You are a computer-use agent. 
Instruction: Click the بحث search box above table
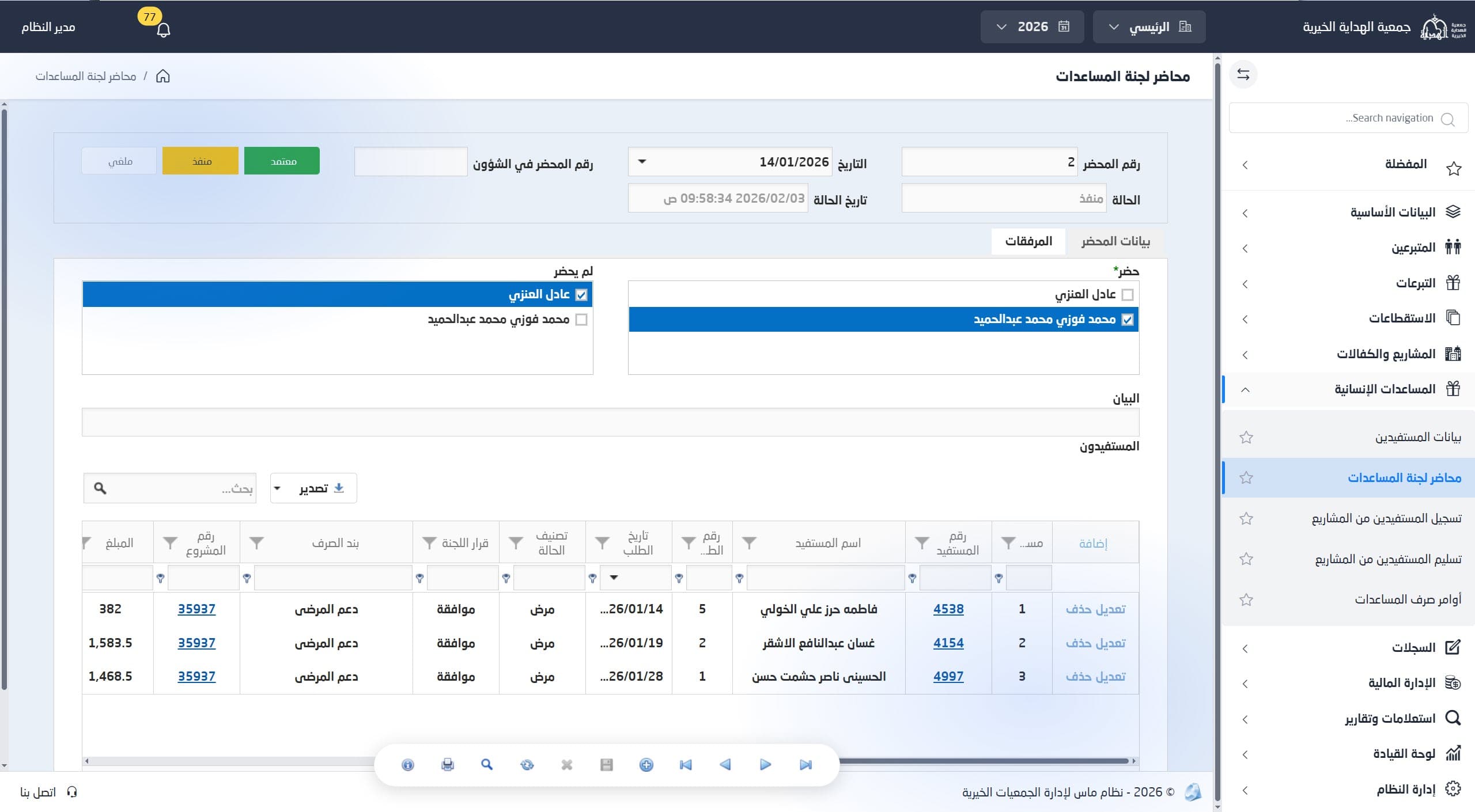[169, 488]
